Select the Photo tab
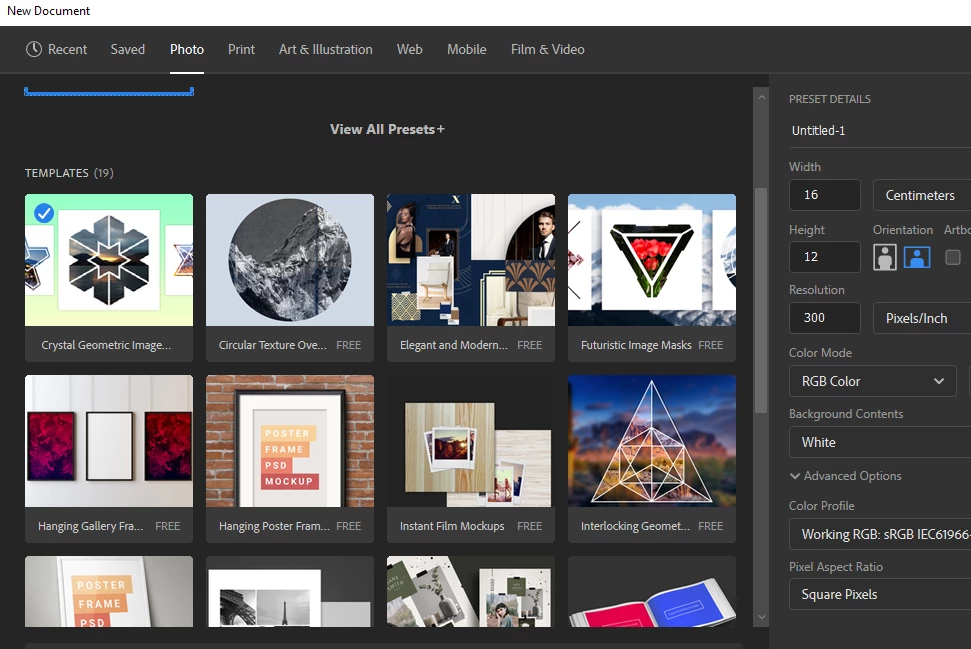The image size is (971, 649). 187,49
